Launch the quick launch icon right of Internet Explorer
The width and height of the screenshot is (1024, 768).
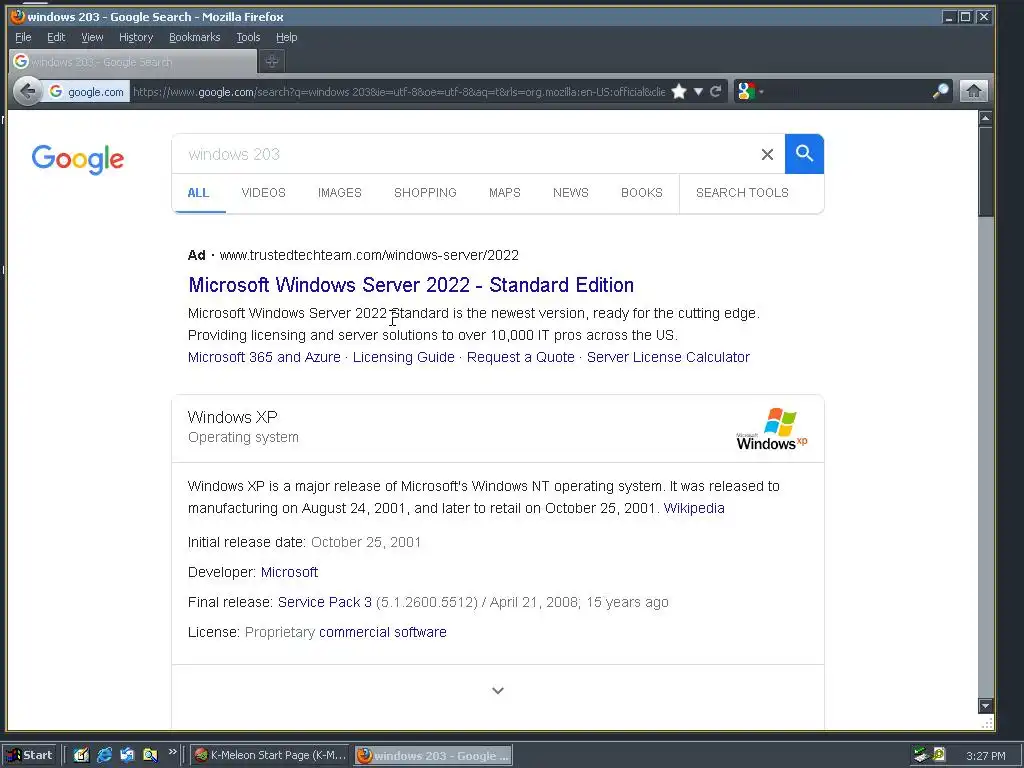pos(127,756)
